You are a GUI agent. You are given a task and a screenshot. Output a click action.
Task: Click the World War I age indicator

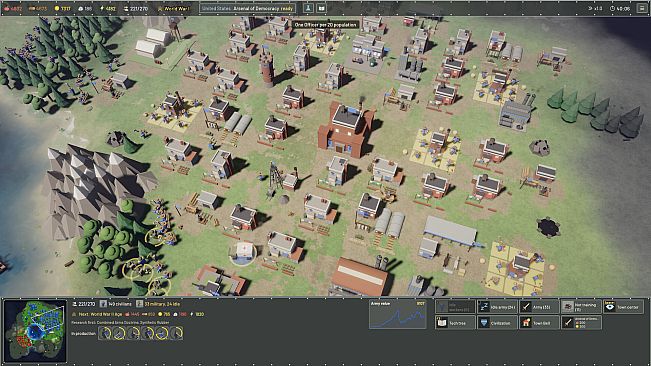(174, 8)
